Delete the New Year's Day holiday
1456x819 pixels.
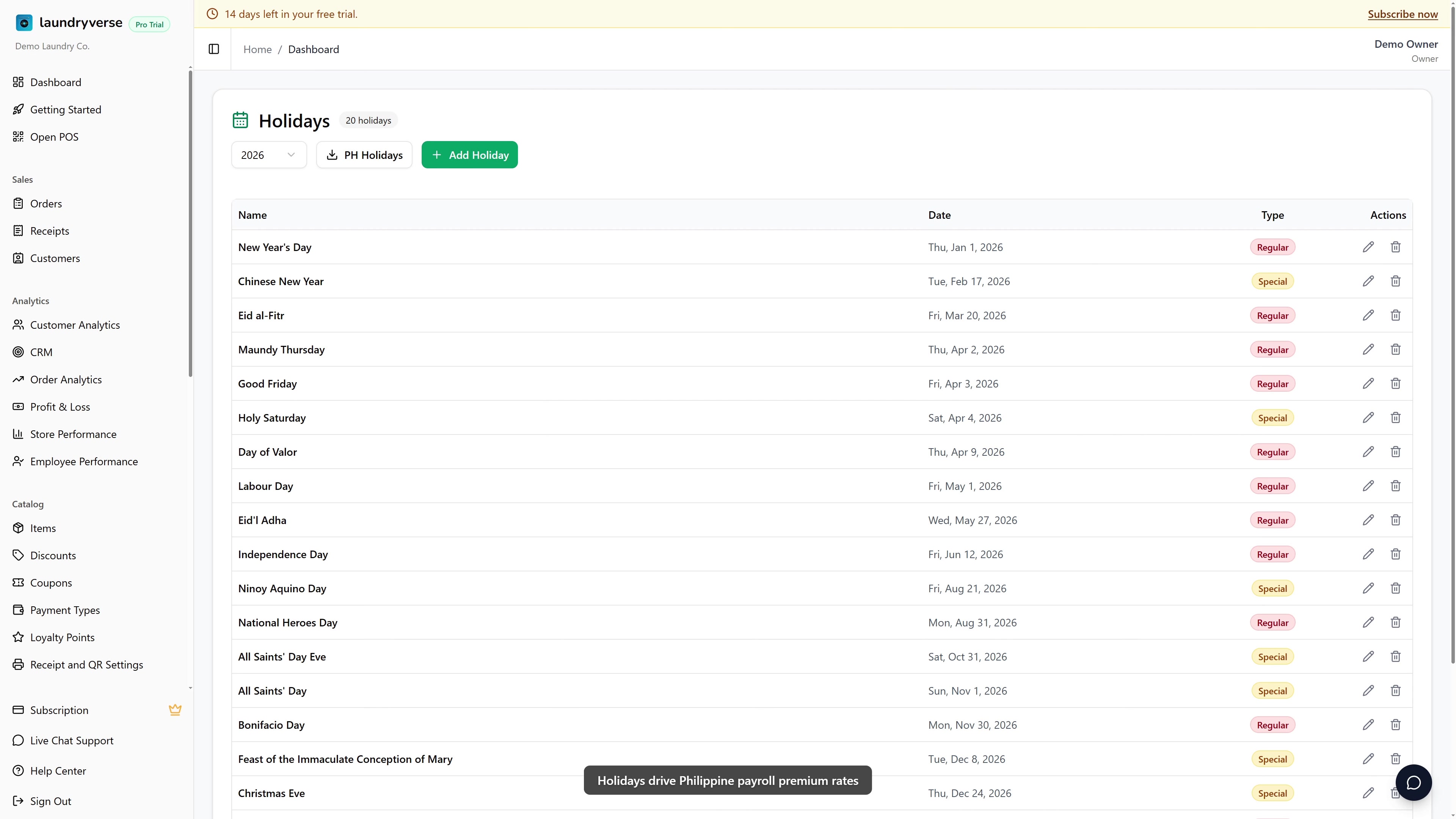[x=1395, y=247]
